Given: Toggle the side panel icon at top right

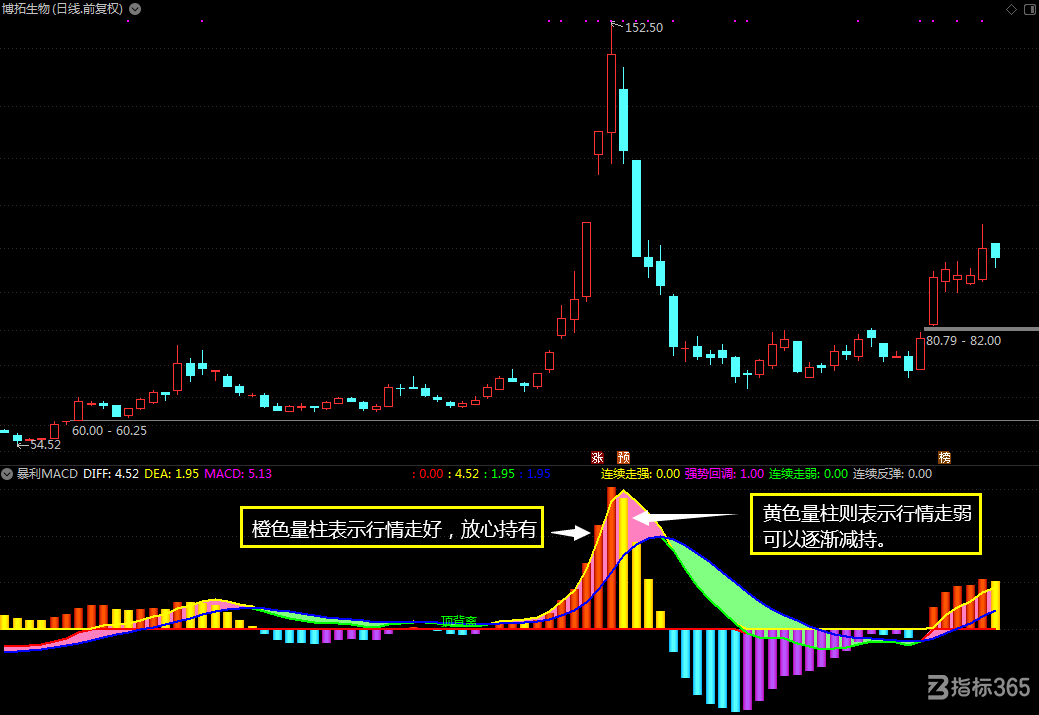Looking at the screenshot, I should [1030, 9].
